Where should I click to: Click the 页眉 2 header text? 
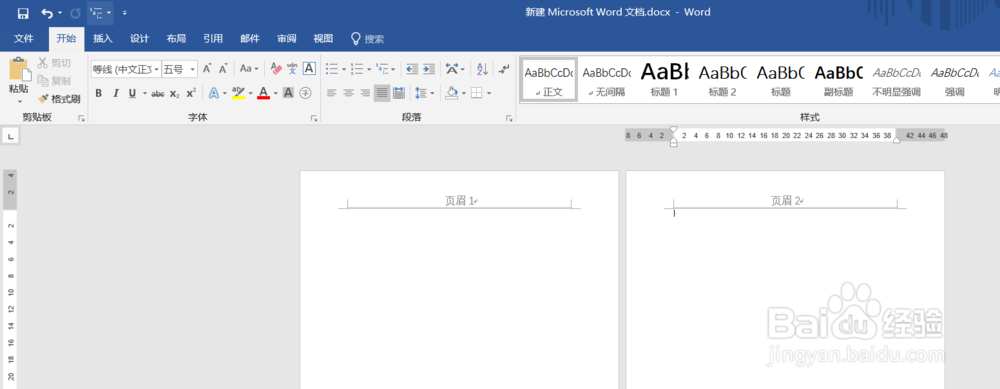(786, 201)
